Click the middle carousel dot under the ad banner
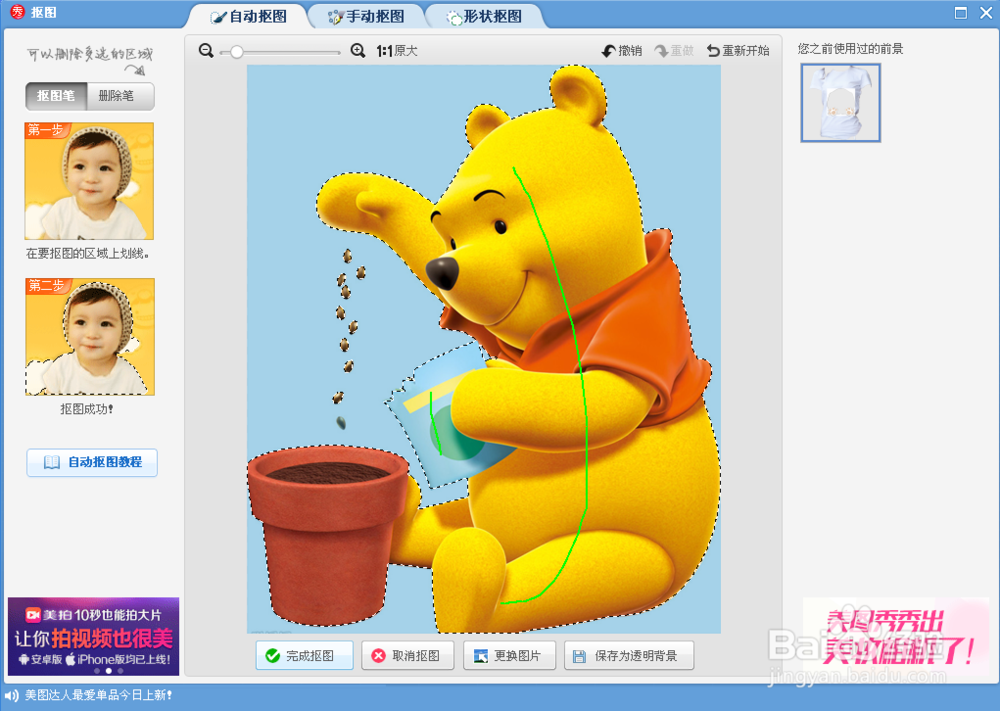 pos(108,671)
